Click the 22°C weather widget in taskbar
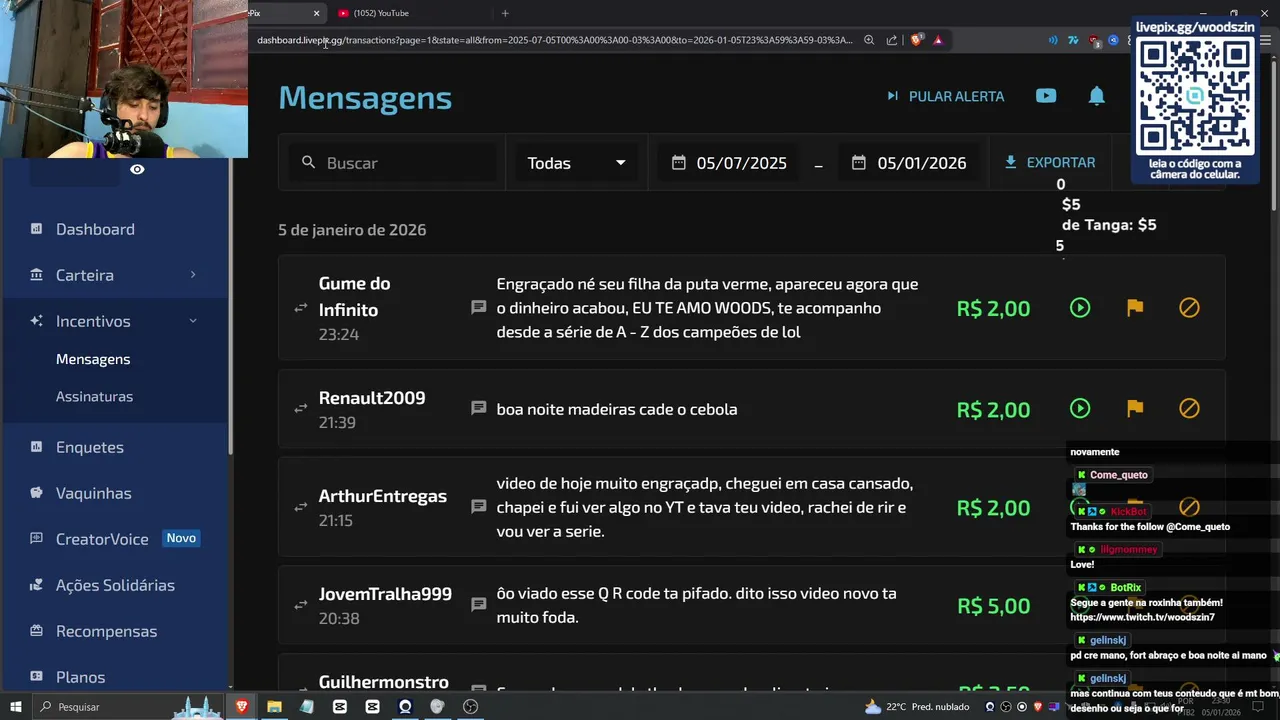The height and width of the screenshot is (720, 1280). click(x=917, y=706)
